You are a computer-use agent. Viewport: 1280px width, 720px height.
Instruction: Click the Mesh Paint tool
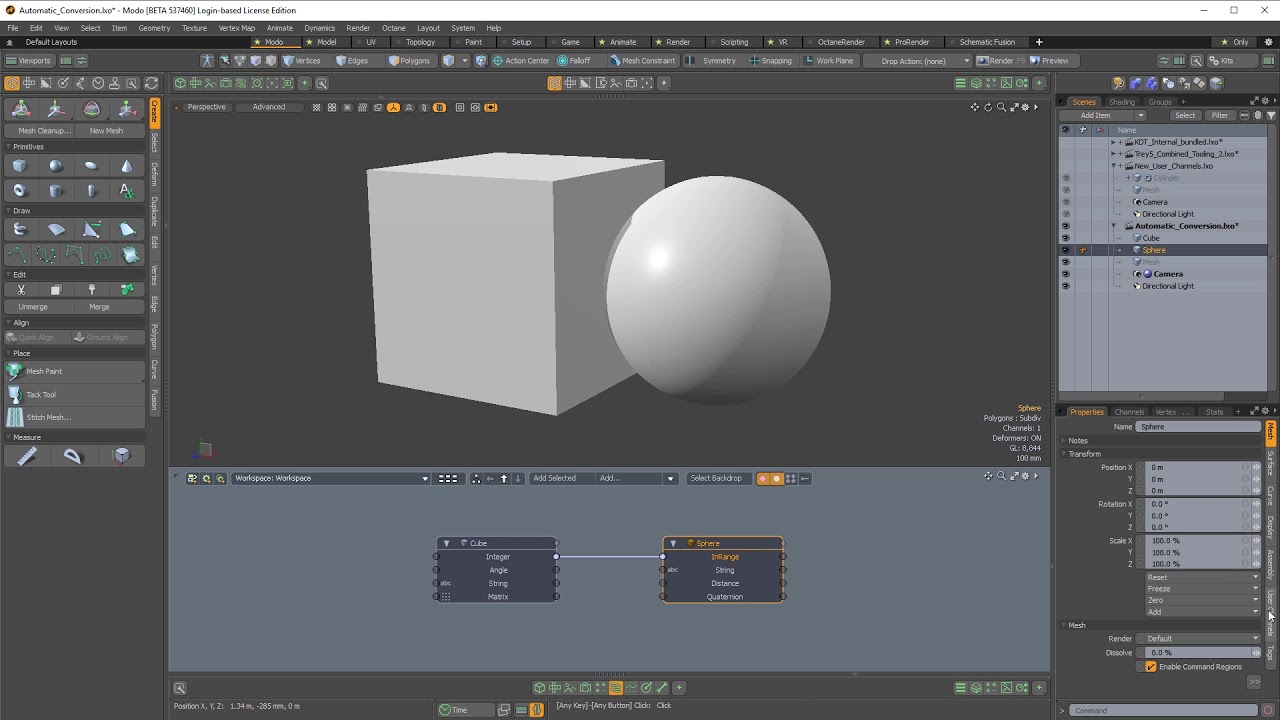point(75,371)
